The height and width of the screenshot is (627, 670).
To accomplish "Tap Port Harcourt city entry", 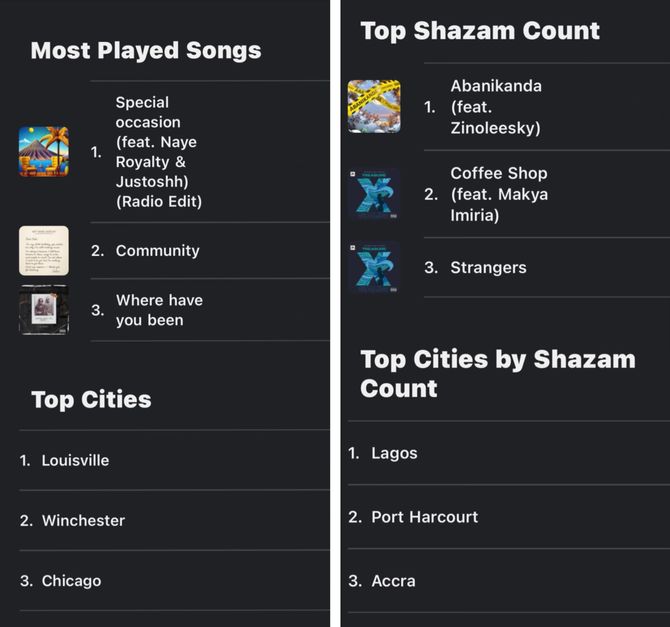I will coord(424,517).
